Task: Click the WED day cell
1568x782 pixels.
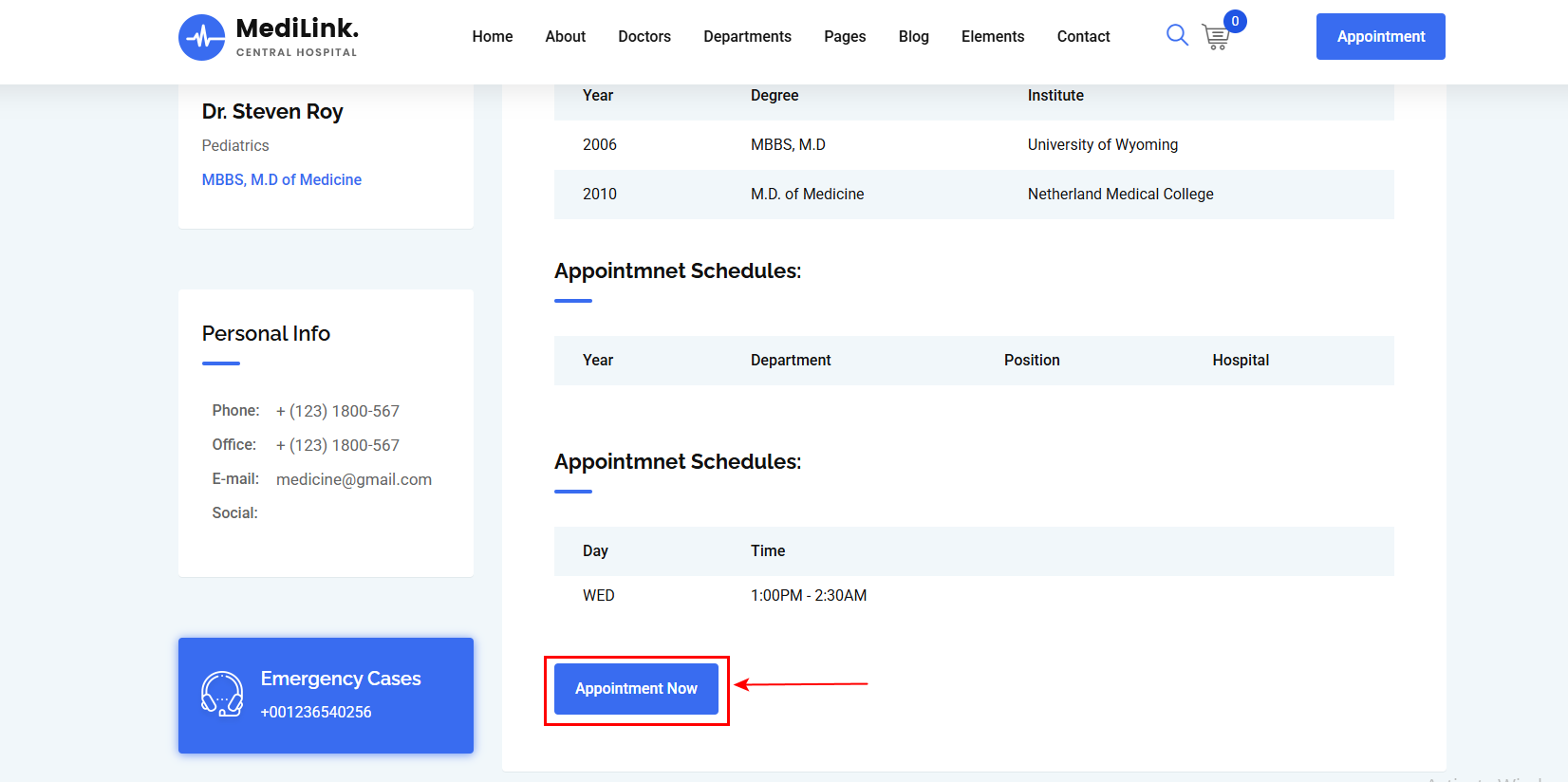Action: 599,595
